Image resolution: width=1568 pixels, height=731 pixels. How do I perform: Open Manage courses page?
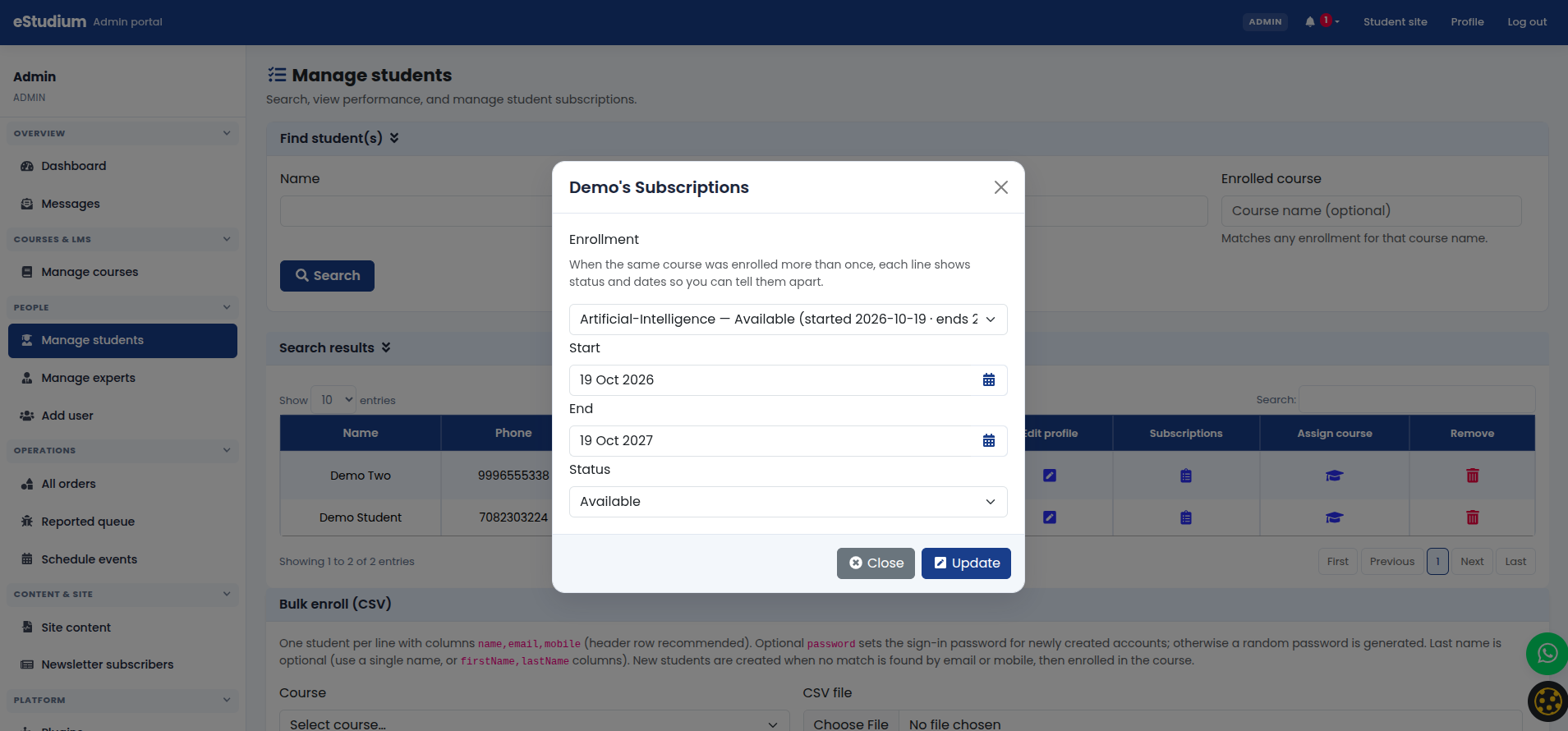point(122,272)
